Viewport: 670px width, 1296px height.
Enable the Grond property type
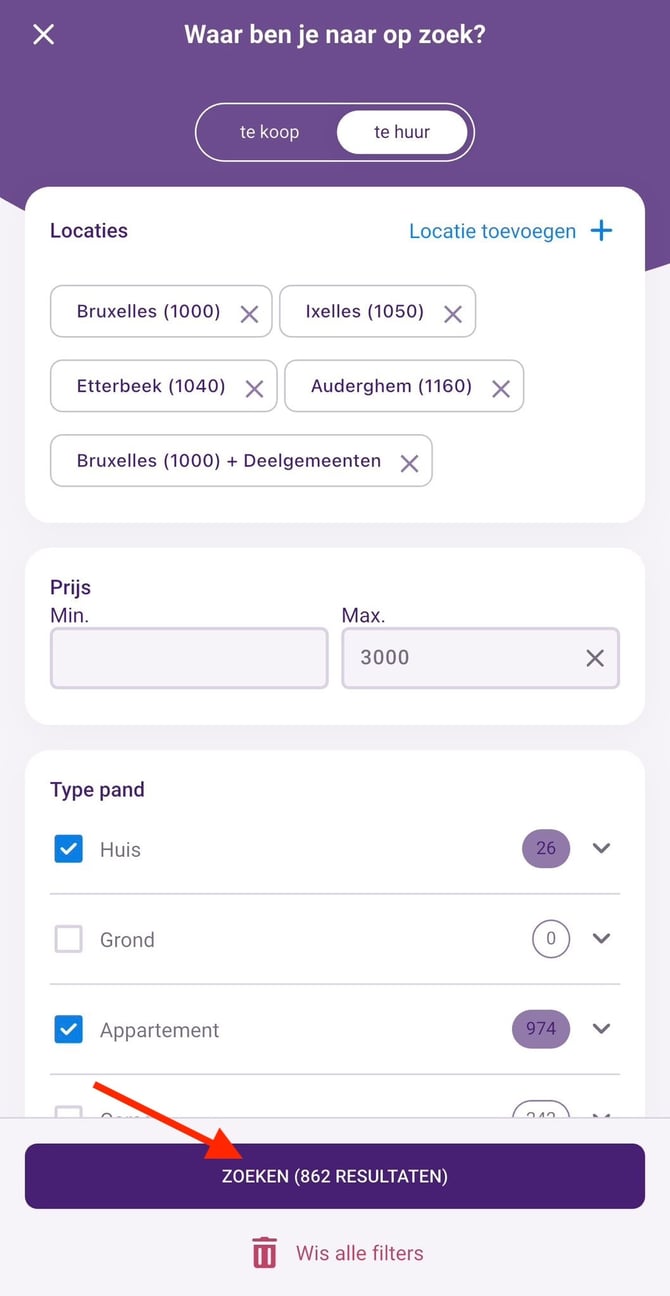click(68, 939)
